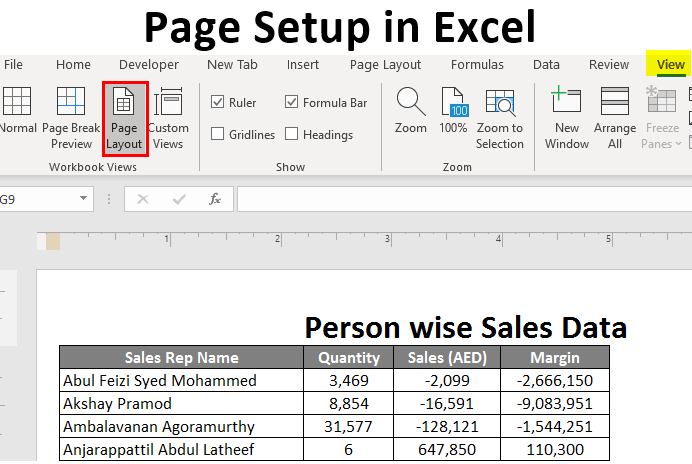The width and height of the screenshot is (692, 464).
Task: Click inside the formula bar input
Action: coord(460,199)
